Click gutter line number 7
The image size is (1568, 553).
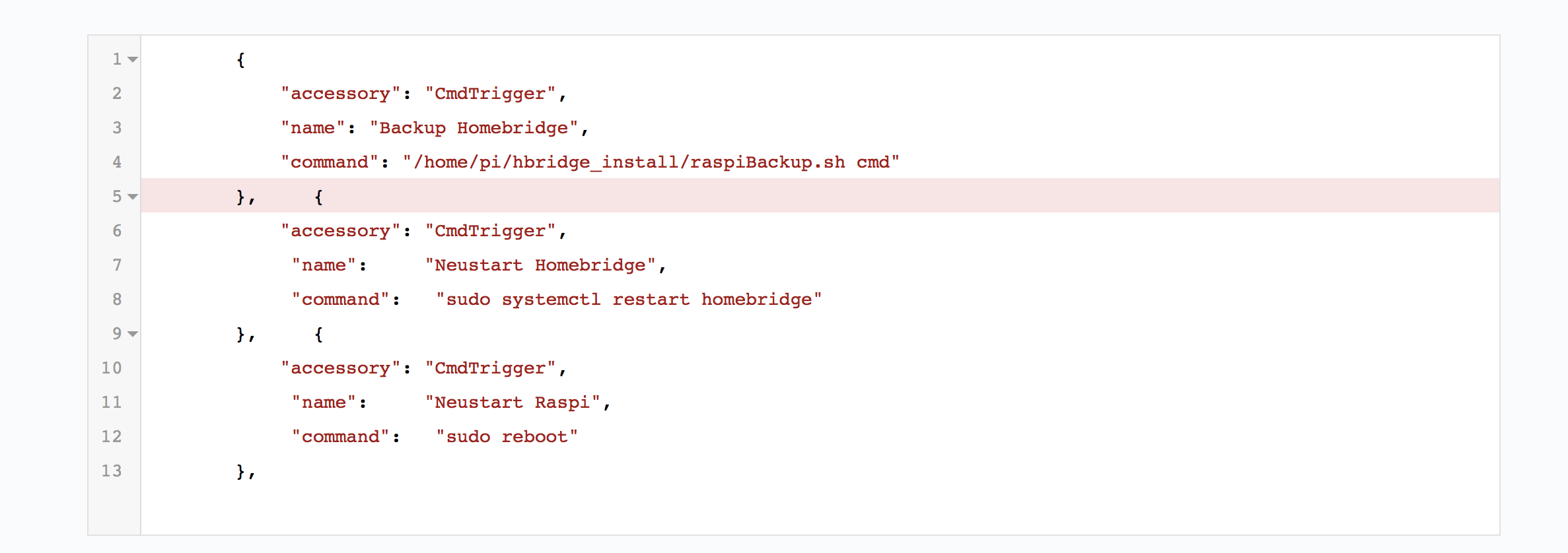pyautogui.click(x=117, y=265)
